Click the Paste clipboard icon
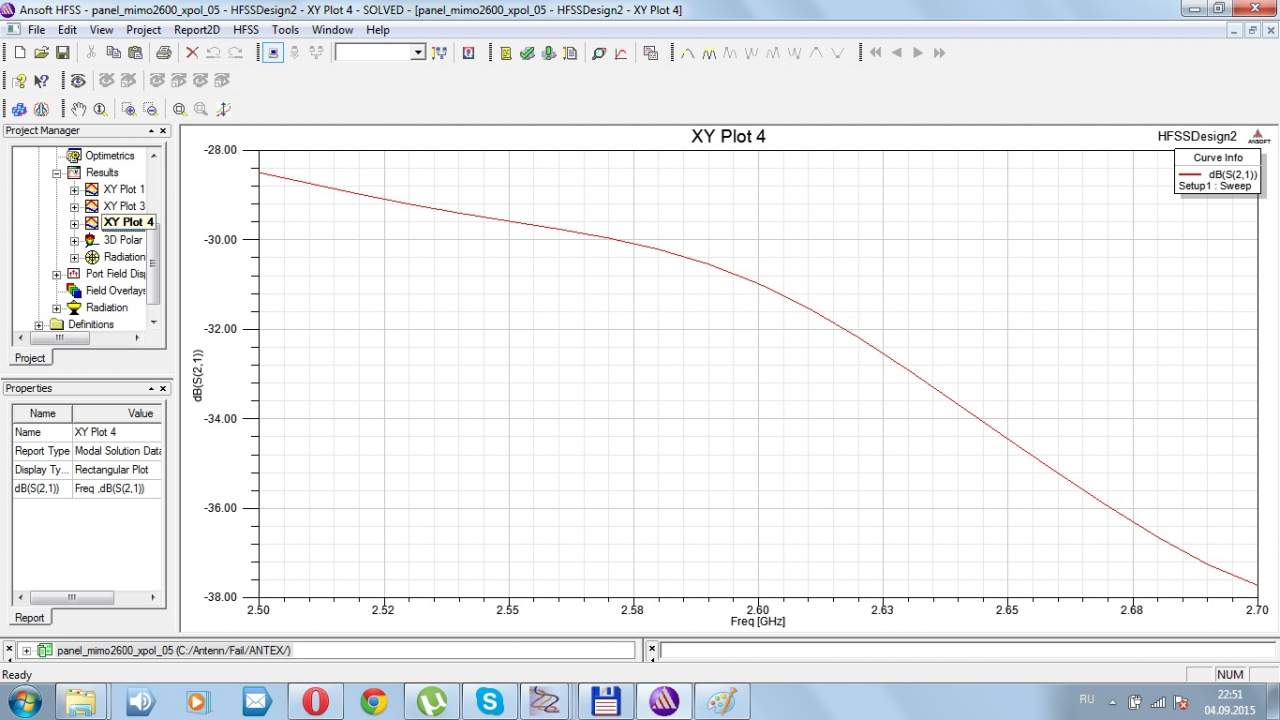The image size is (1280, 720). pyautogui.click(x=133, y=52)
